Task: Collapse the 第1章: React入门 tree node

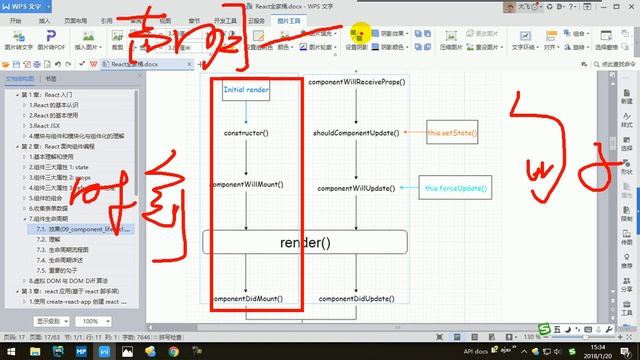Action: coord(18,95)
